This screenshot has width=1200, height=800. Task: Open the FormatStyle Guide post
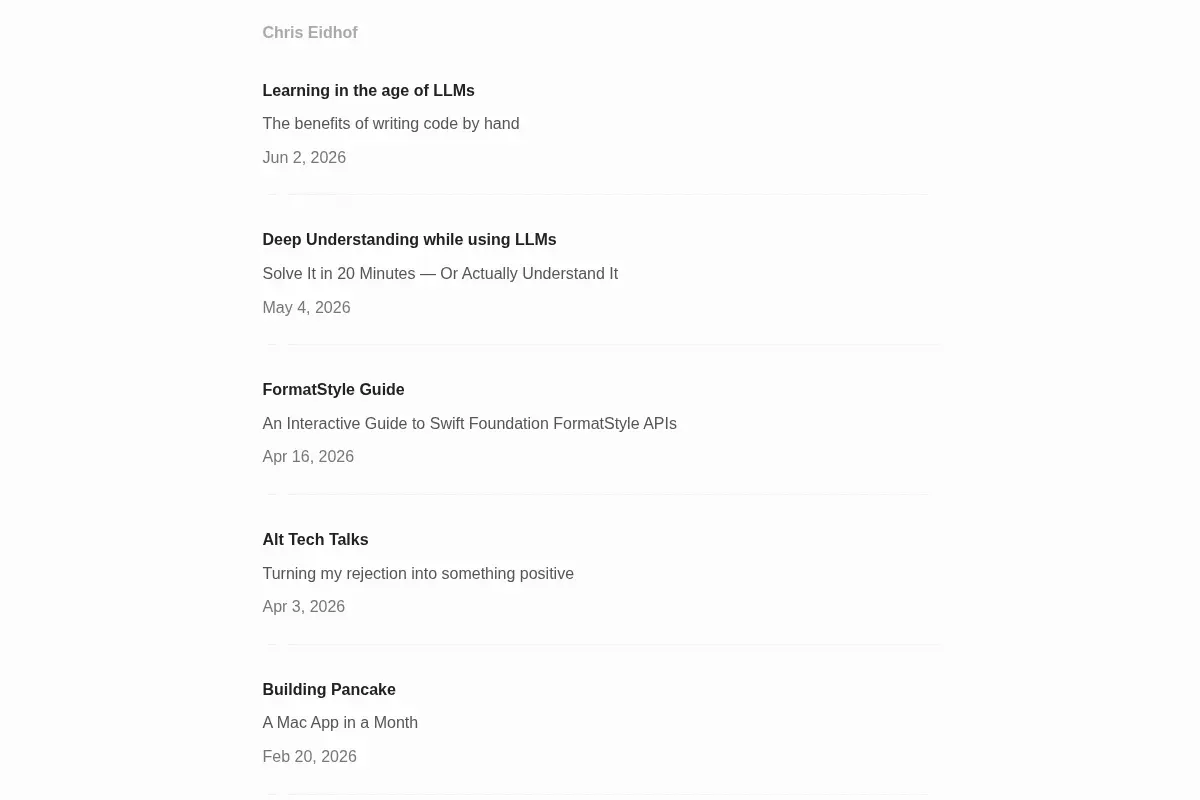tap(333, 390)
